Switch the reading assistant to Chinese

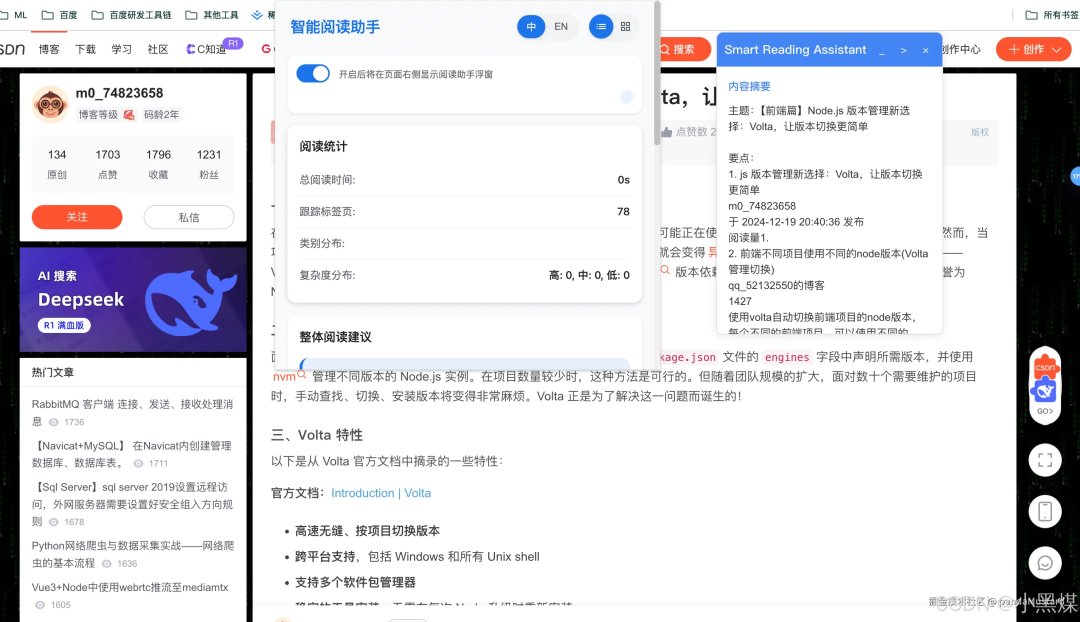coord(531,26)
